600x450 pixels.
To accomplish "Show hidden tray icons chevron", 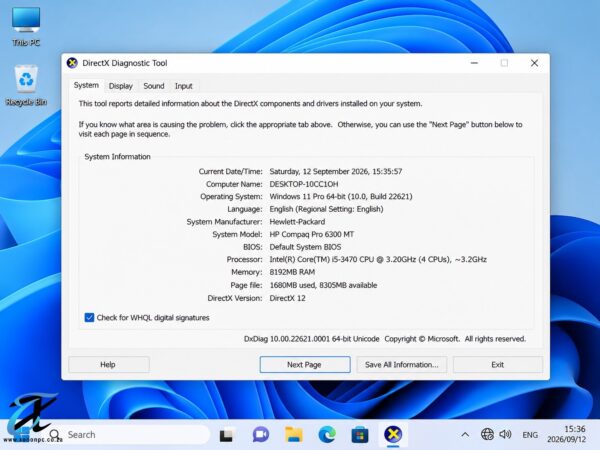I will [x=465, y=434].
